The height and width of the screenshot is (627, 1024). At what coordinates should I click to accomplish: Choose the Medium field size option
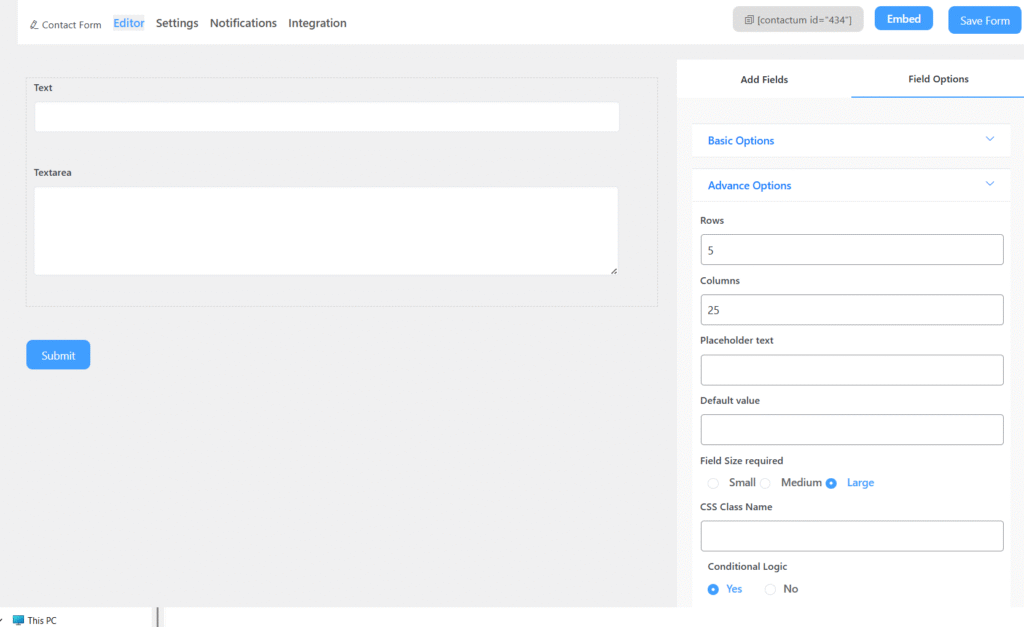pos(765,483)
